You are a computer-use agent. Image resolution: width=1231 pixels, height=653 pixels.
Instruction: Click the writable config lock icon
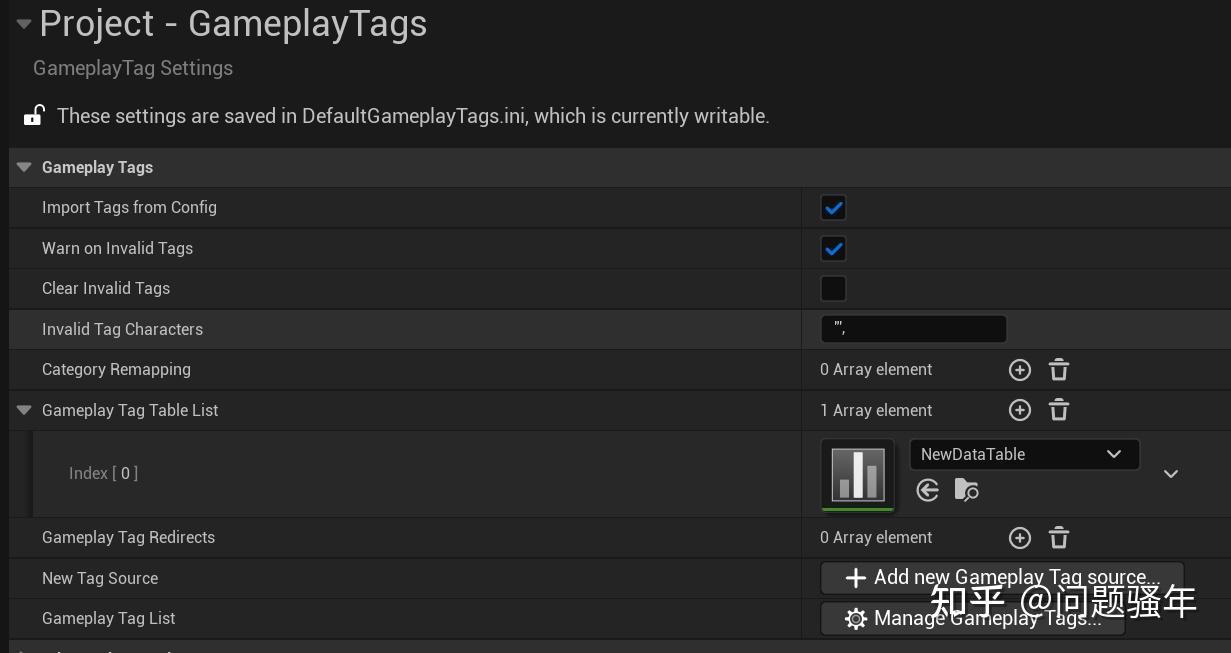(34, 115)
